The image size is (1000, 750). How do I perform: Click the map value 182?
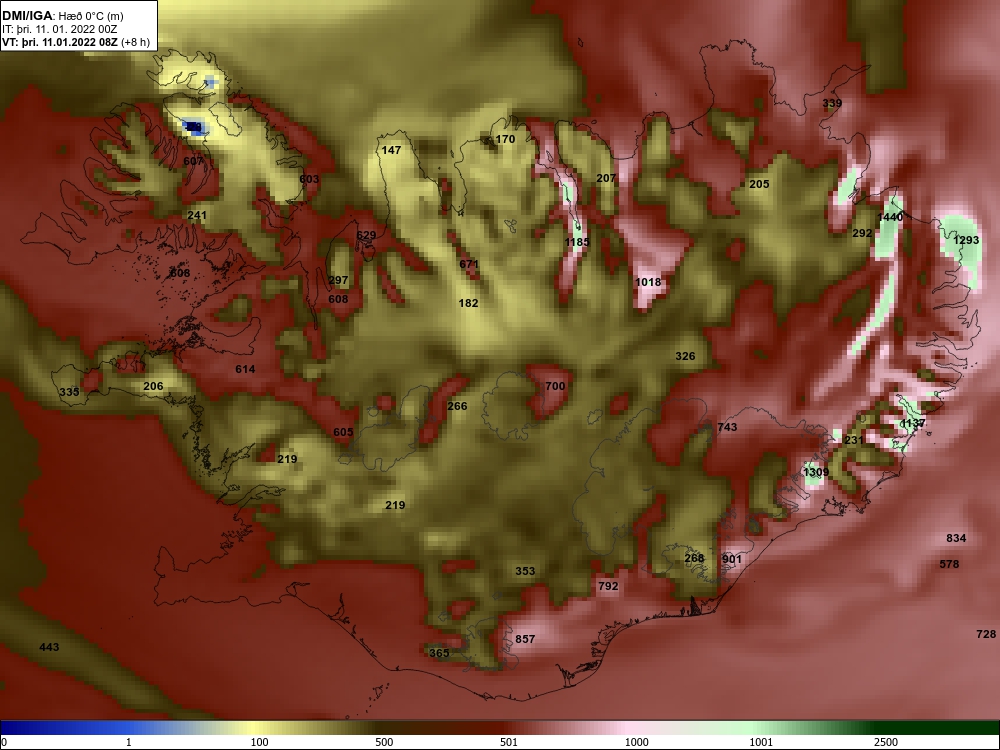[x=469, y=303]
